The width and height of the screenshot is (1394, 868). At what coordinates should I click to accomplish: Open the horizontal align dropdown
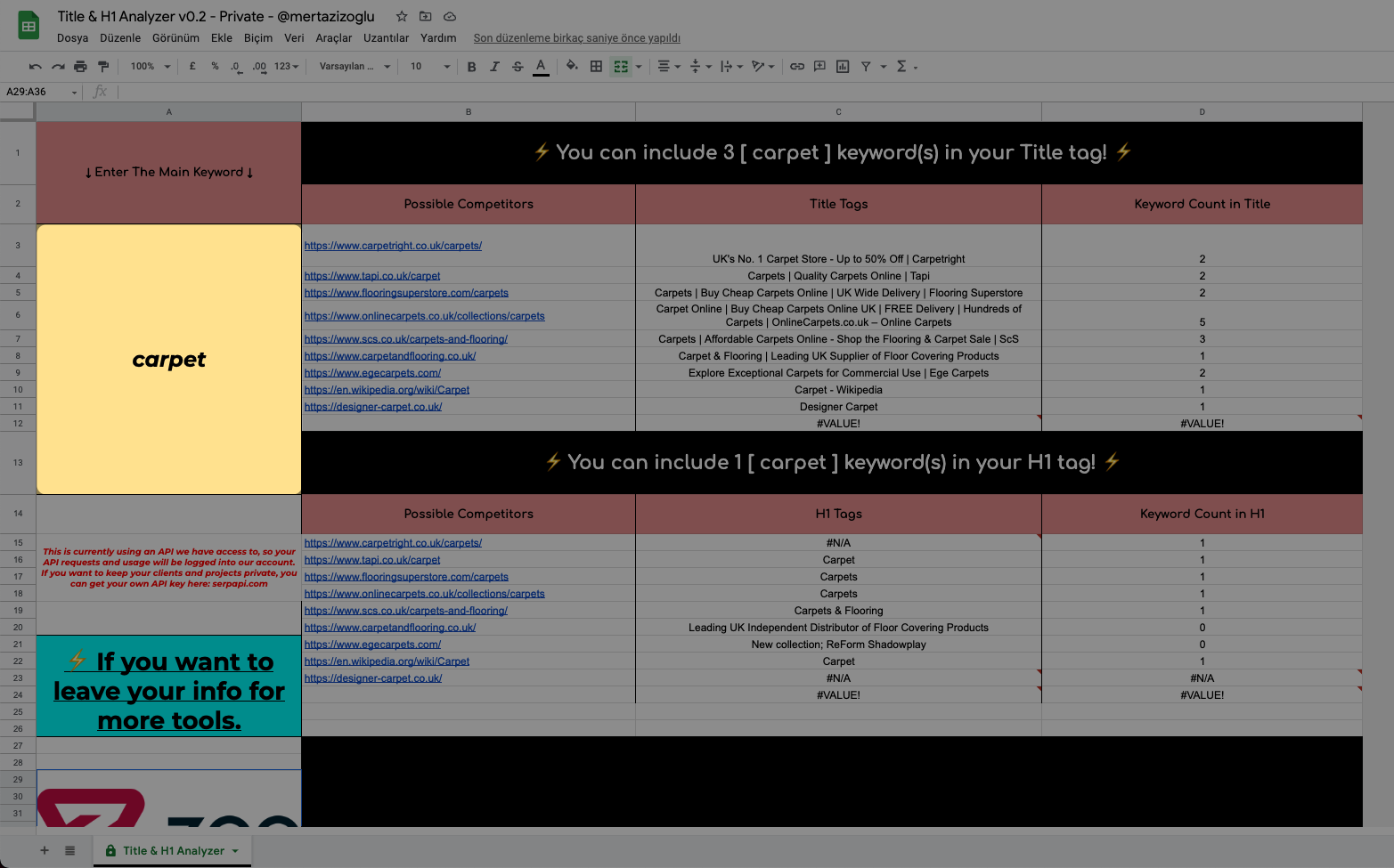tap(668, 67)
